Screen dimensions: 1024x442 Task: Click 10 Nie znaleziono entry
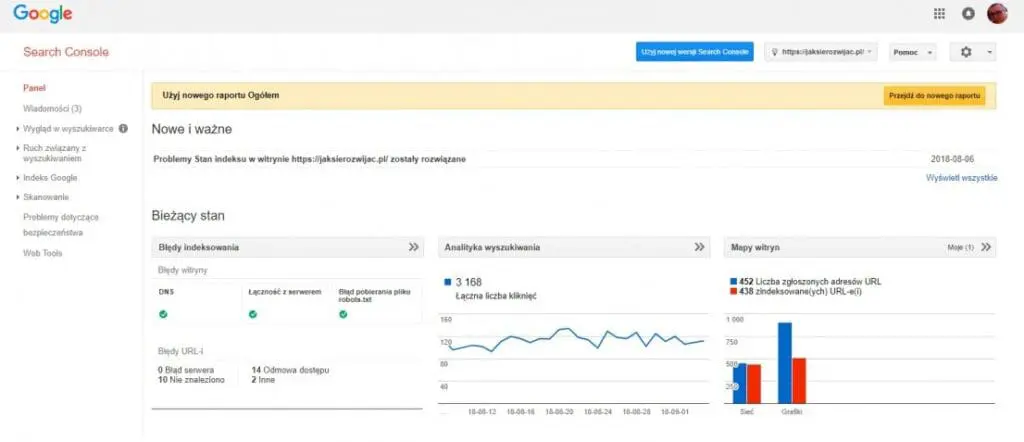pos(191,379)
